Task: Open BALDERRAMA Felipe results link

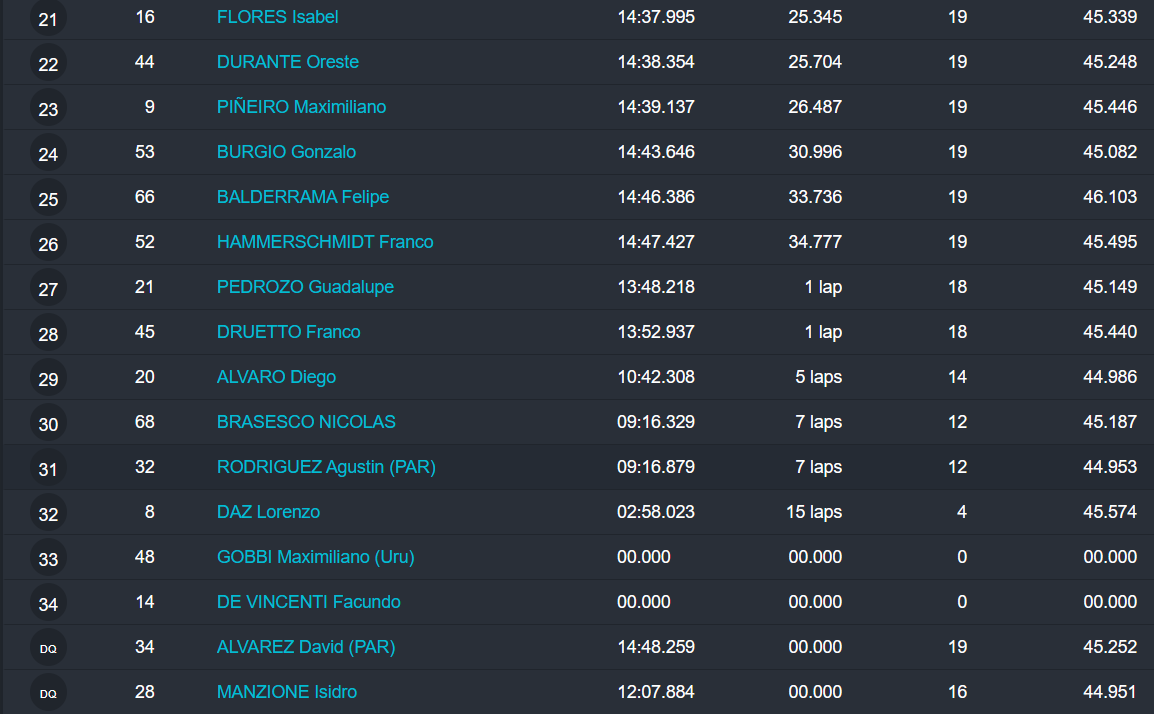Action: 302,197
